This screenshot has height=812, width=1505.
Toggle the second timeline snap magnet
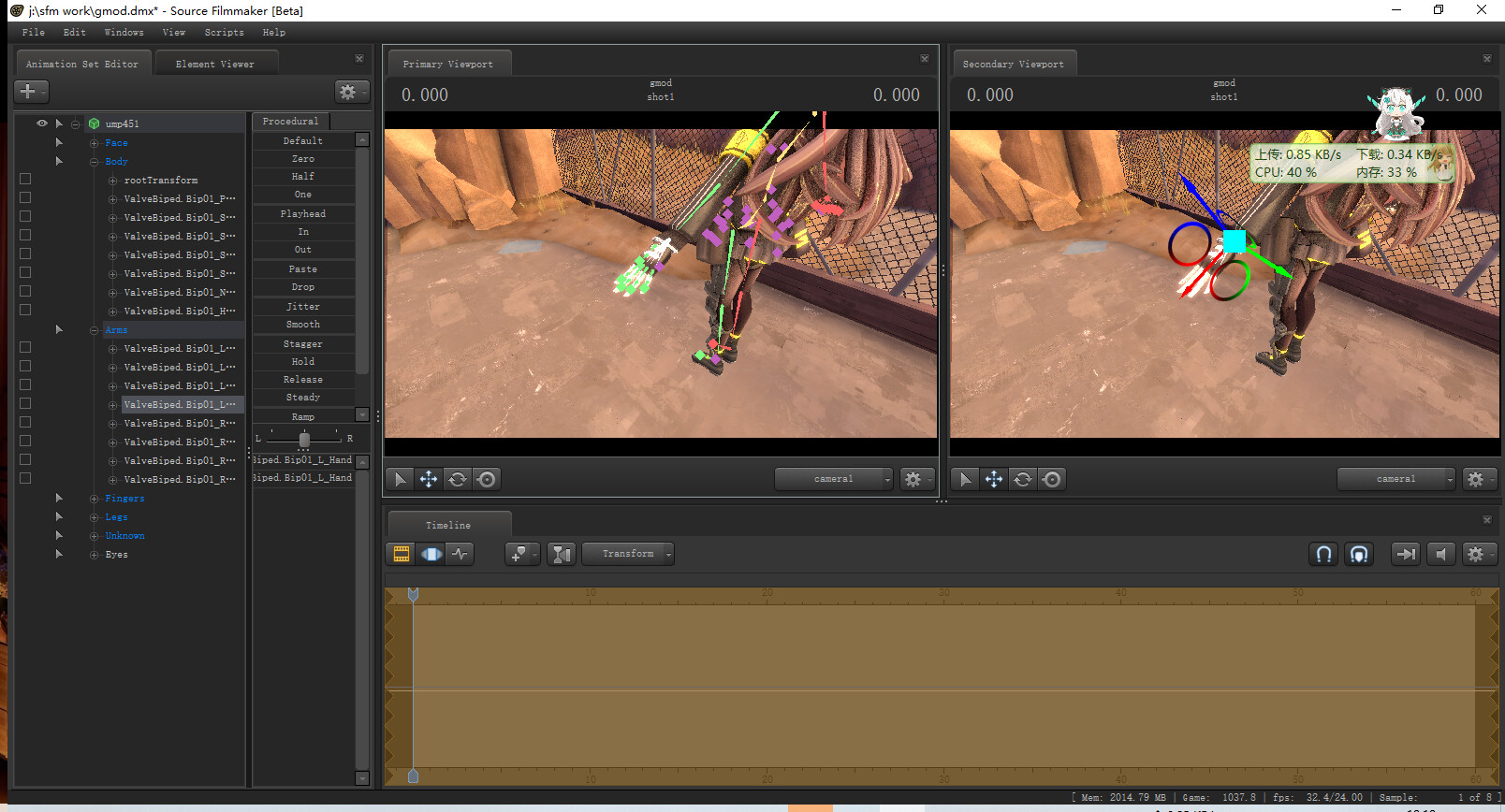pos(1359,554)
